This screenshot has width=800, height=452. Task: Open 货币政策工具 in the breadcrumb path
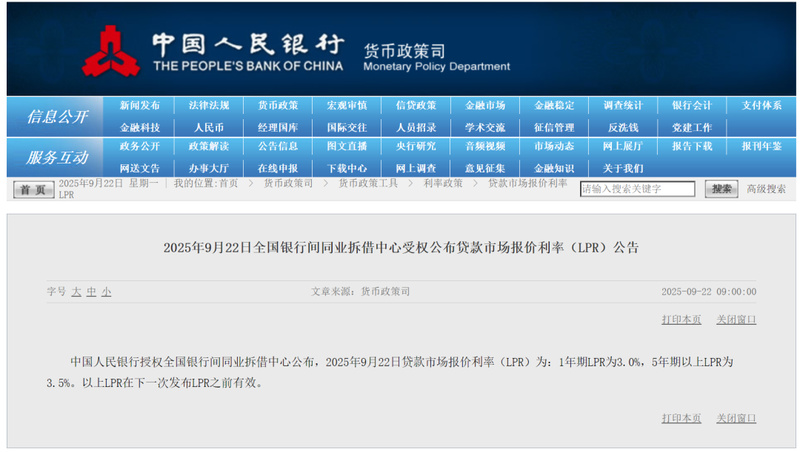coord(368,183)
